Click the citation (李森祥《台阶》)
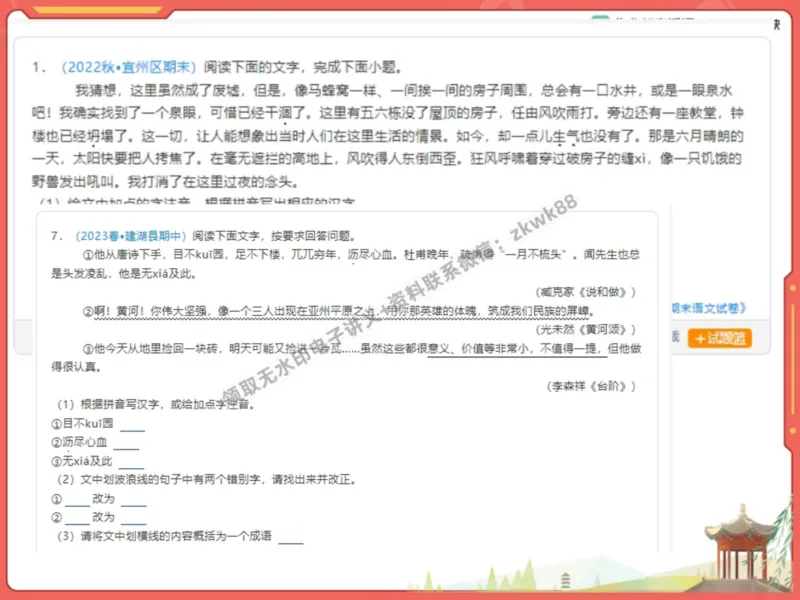The height and width of the screenshot is (600, 800). [x=591, y=386]
